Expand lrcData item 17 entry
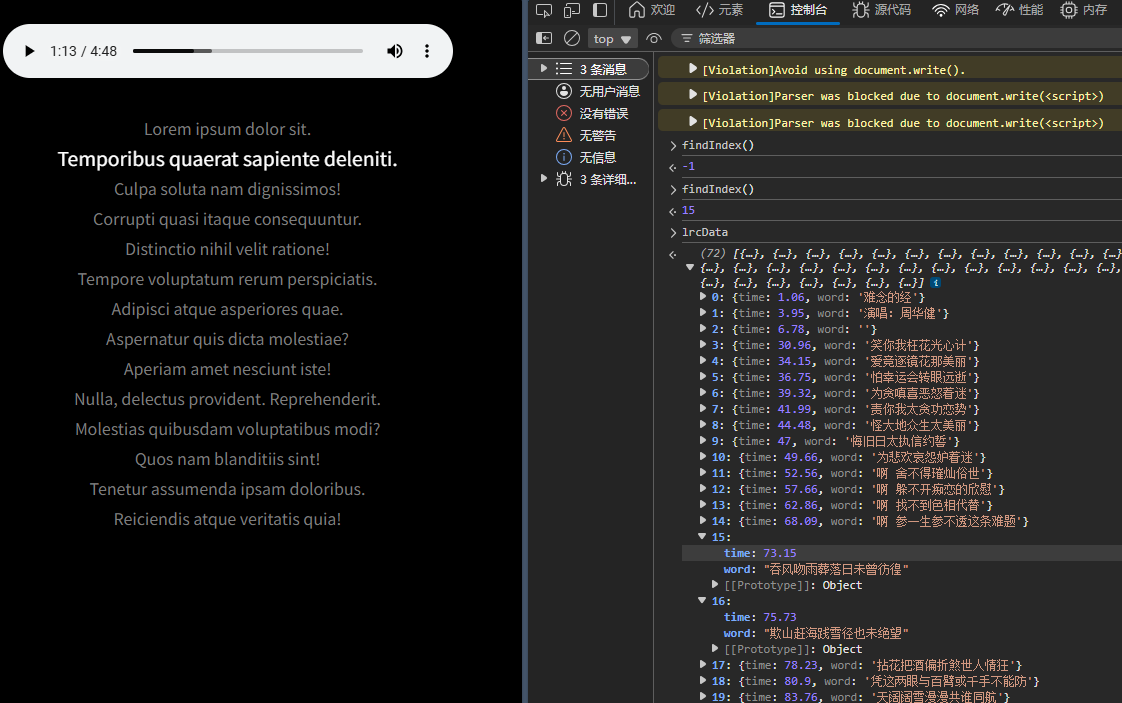 coord(702,665)
